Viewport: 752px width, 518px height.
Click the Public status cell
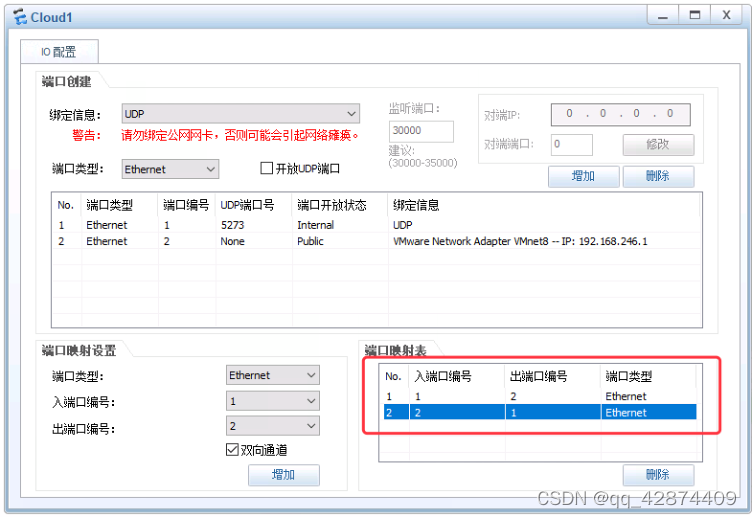(310, 241)
